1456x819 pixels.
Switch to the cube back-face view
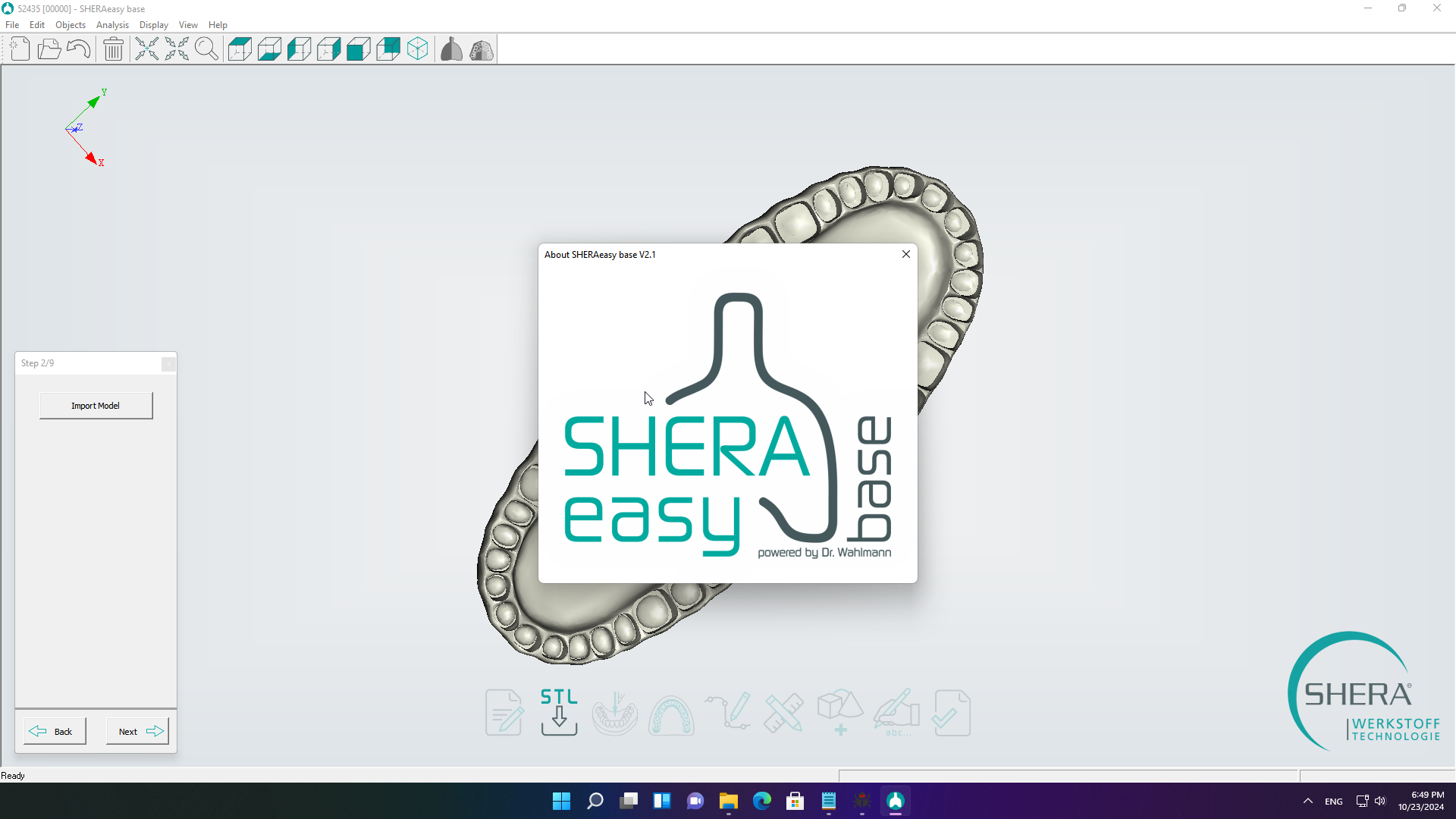click(x=388, y=49)
